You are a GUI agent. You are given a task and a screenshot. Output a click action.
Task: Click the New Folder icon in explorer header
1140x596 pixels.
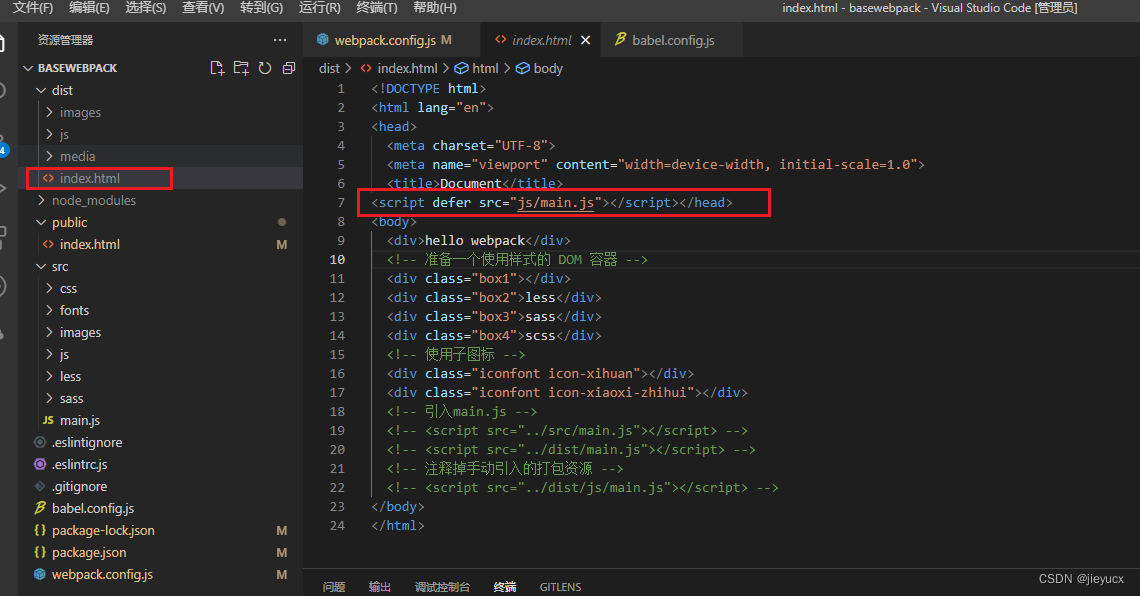pos(241,68)
